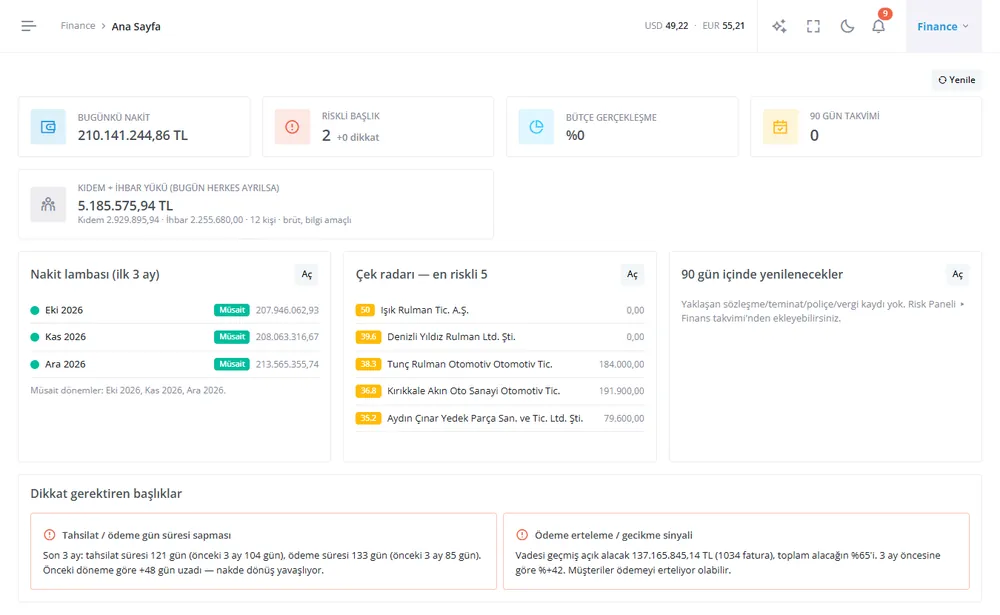Viewport: 1000px width, 615px height.
Task: Open the Nakit lambası panel with Aç
Action: [x=307, y=274]
